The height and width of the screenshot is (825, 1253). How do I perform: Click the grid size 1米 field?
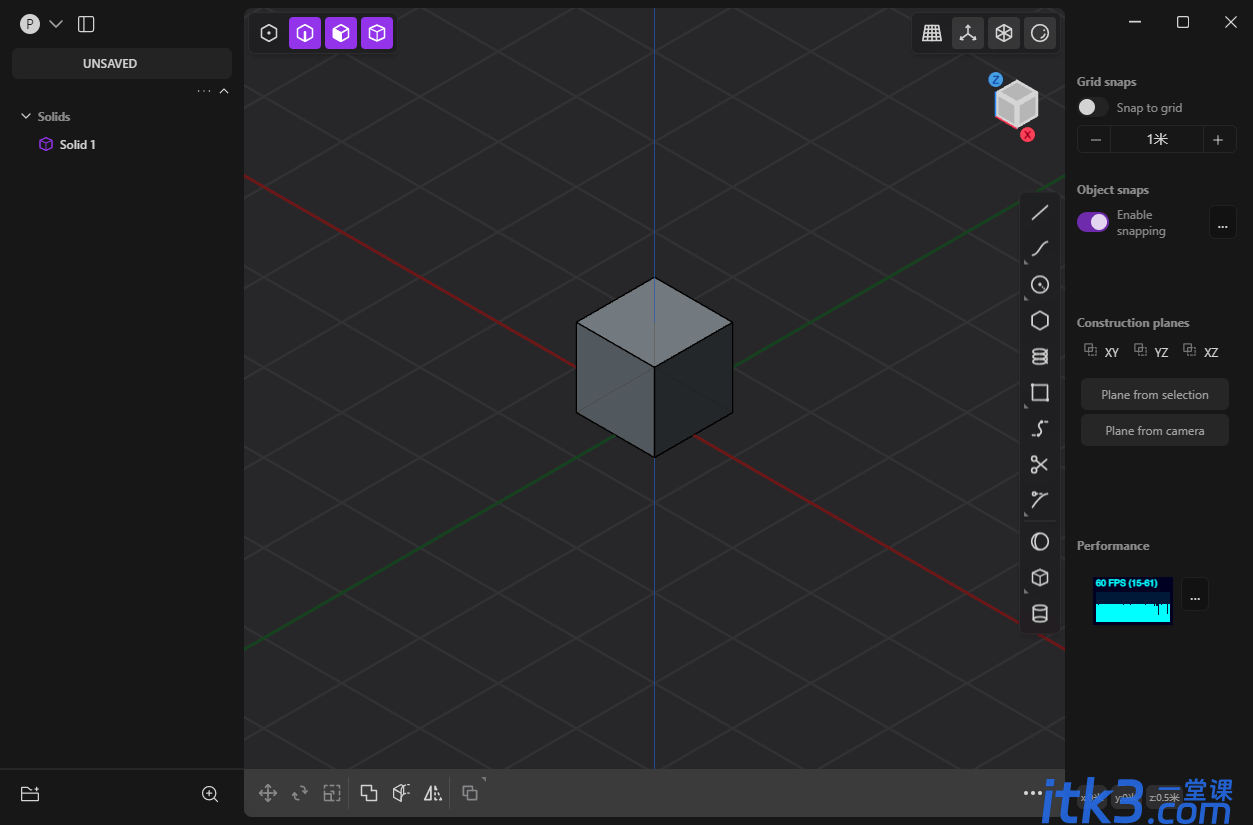1157,140
